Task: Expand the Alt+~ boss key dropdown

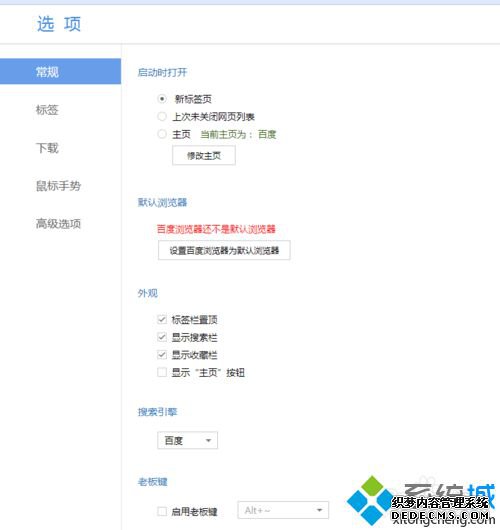Action: pos(283,510)
